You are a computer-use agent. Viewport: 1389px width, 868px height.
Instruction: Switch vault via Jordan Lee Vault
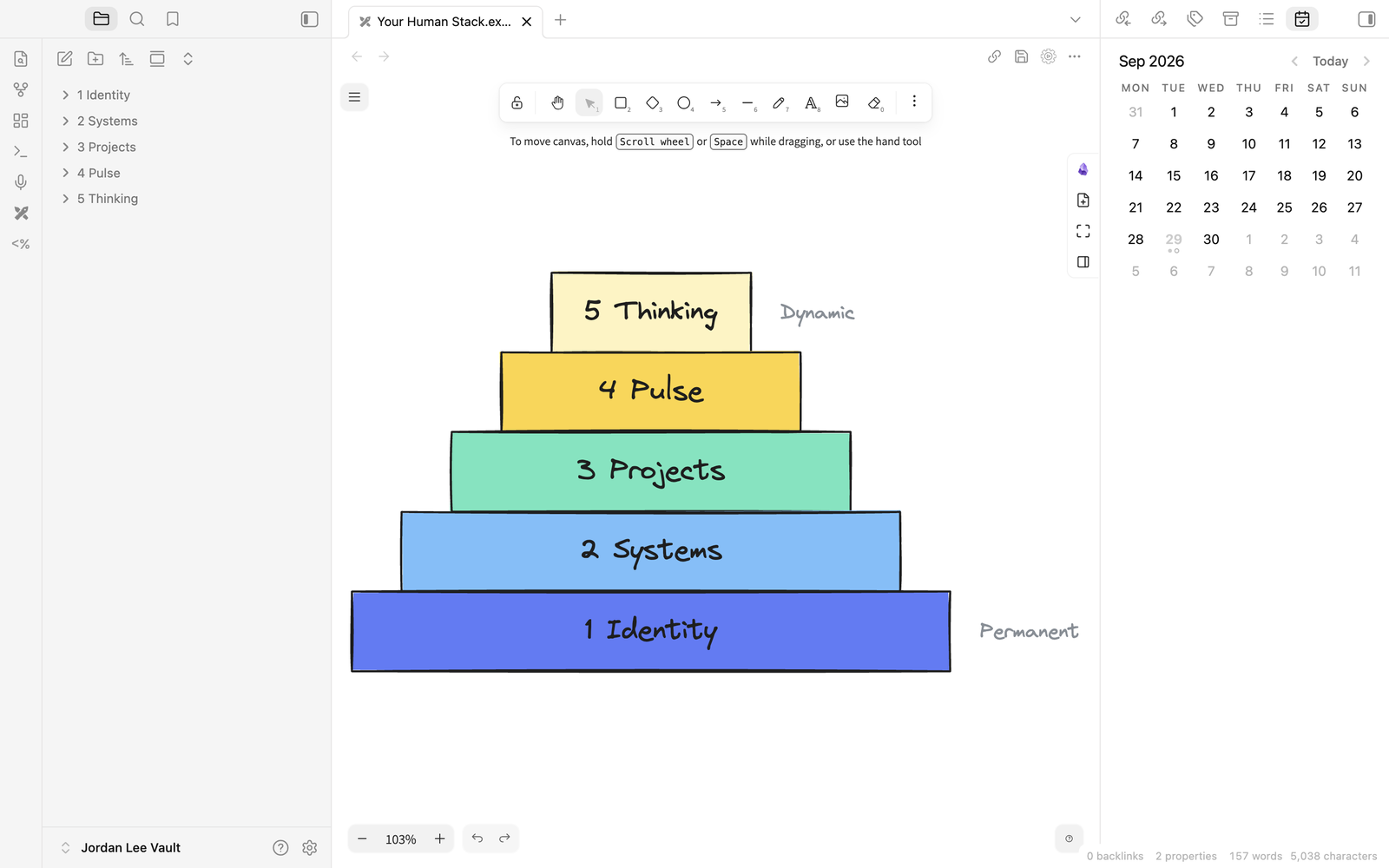[x=122, y=848]
